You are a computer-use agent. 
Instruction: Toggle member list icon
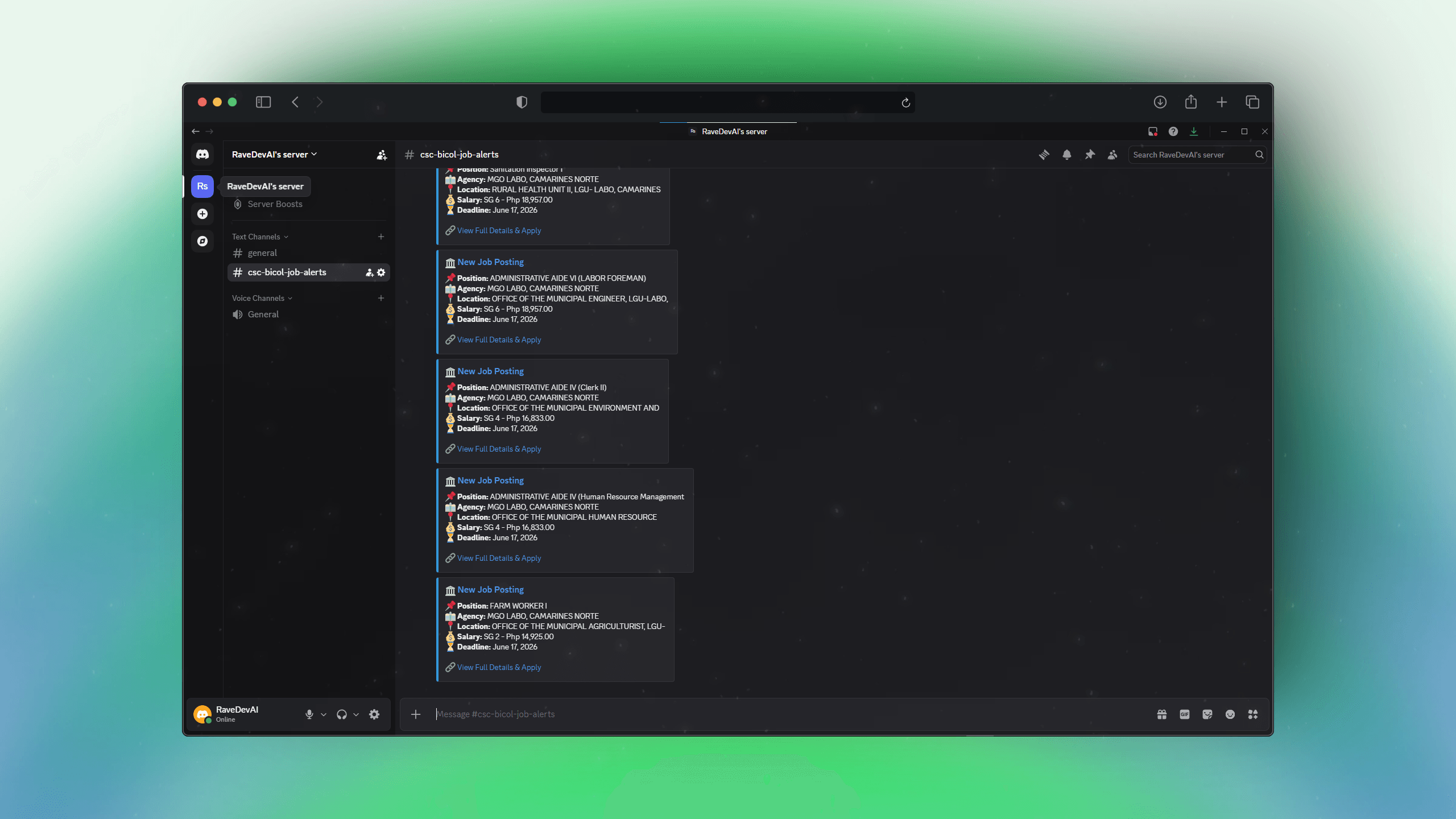pos(1112,155)
